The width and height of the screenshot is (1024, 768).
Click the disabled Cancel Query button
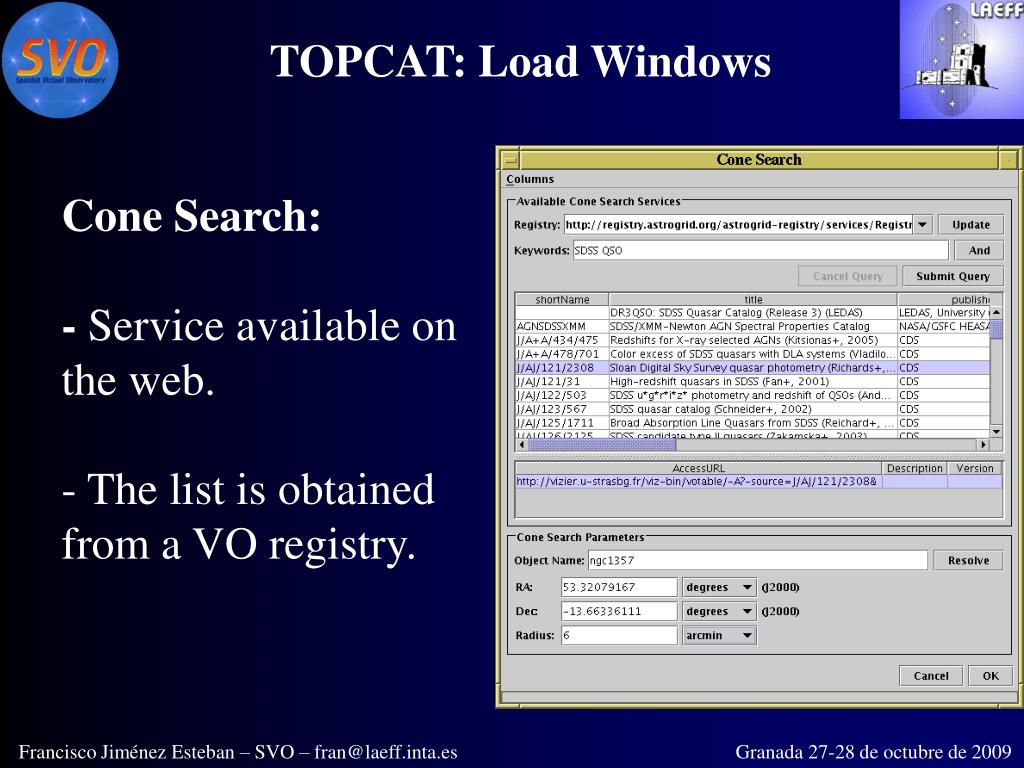[x=848, y=276]
